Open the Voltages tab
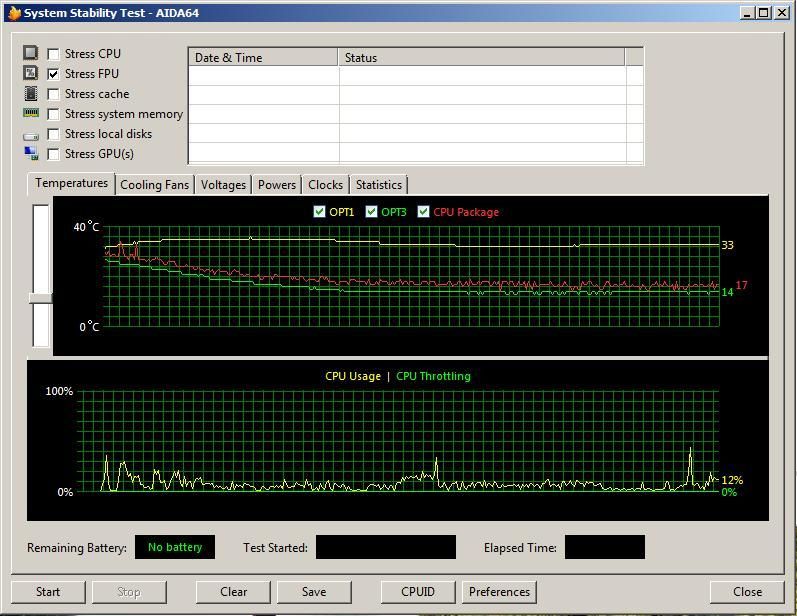797x616 pixels. pyautogui.click(x=223, y=185)
